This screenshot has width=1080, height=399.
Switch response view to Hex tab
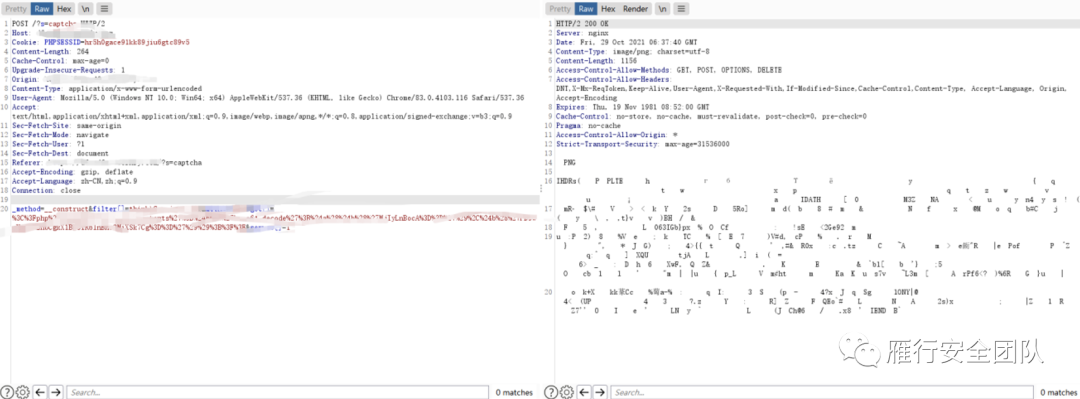[x=608, y=9]
